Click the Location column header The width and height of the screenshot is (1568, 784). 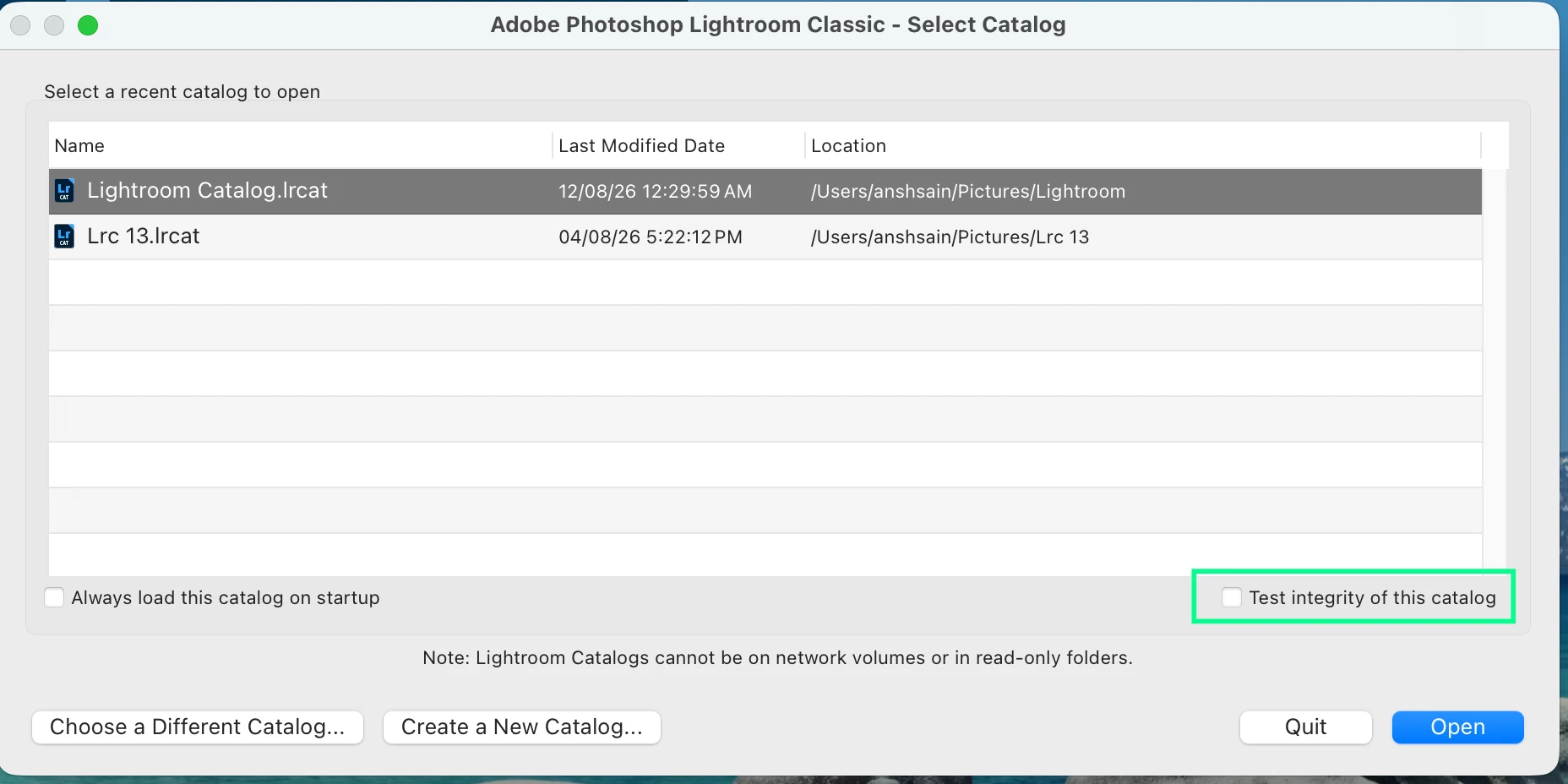click(849, 146)
